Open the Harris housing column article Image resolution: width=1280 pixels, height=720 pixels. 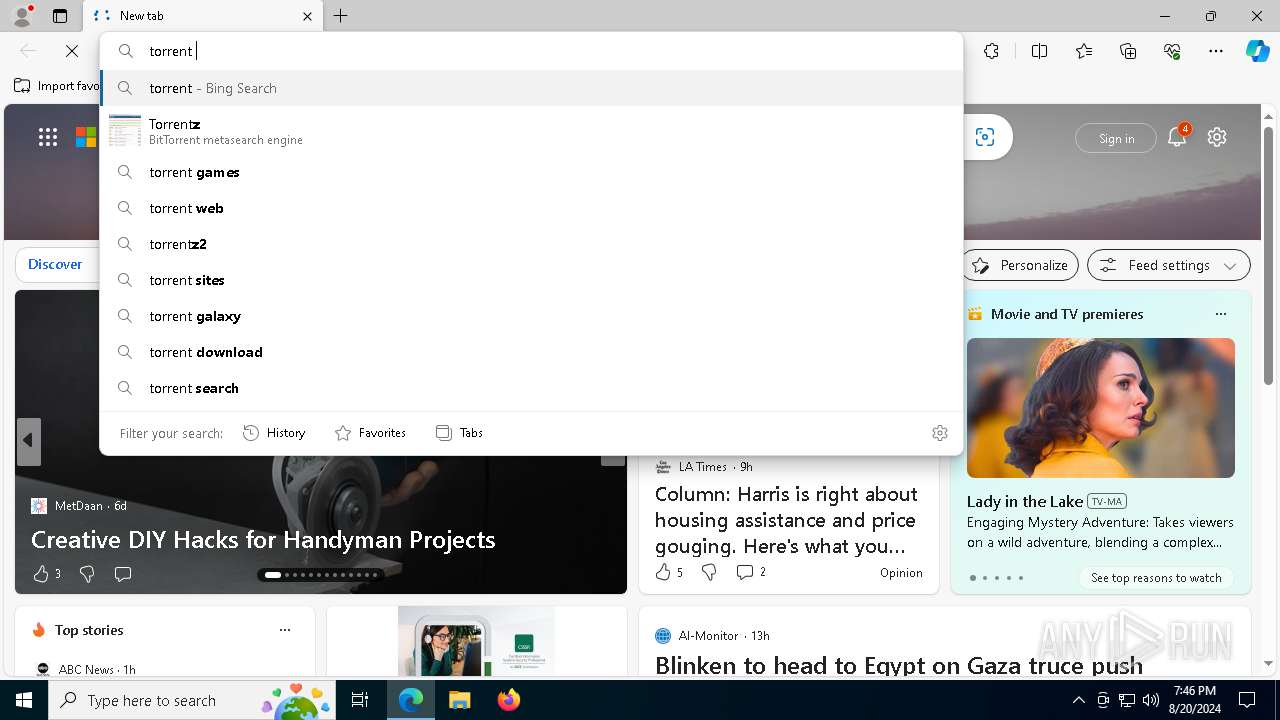pyautogui.click(x=786, y=520)
